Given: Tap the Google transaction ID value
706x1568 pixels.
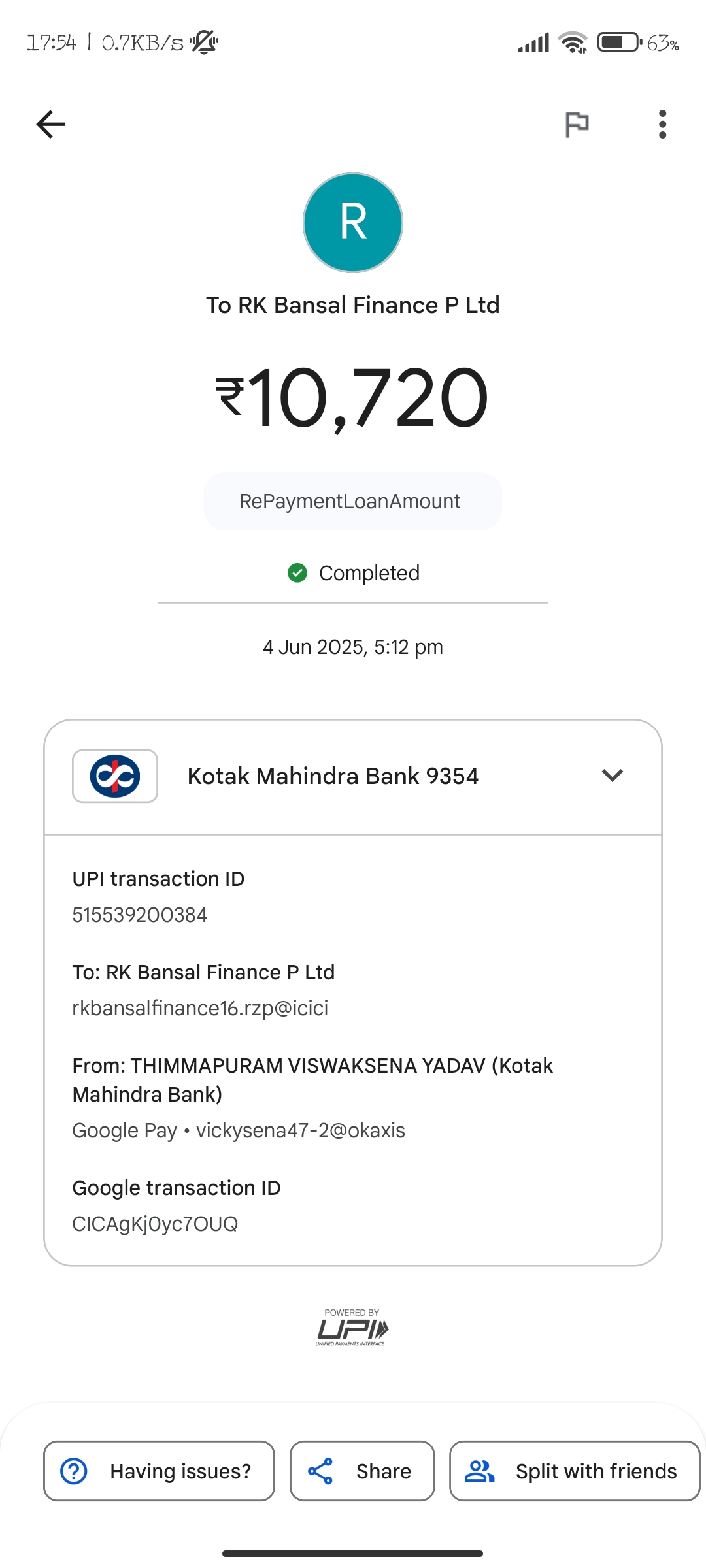Looking at the screenshot, I should pos(155,1224).
